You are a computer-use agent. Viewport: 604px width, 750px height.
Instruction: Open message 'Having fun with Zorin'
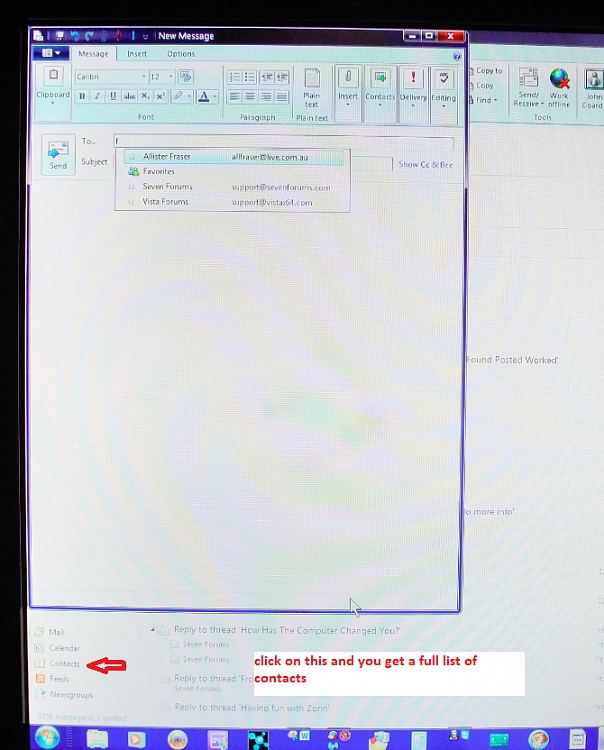252,707
